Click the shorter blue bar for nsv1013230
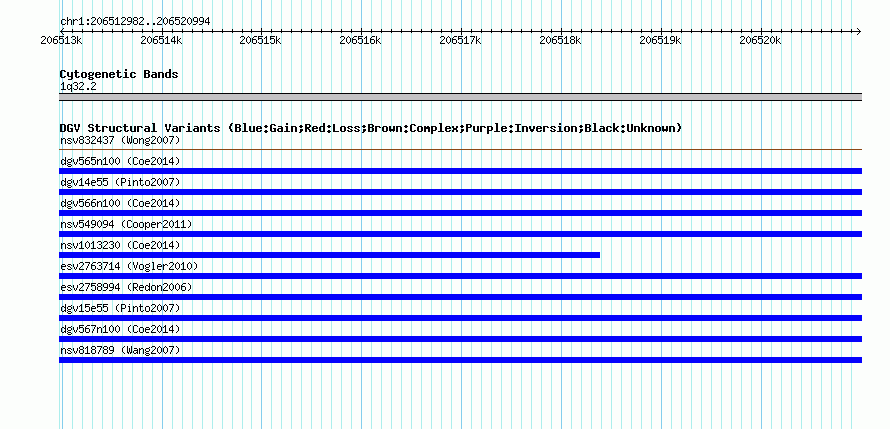The width and height of the screenshot is (890, 429). (329, 255)
